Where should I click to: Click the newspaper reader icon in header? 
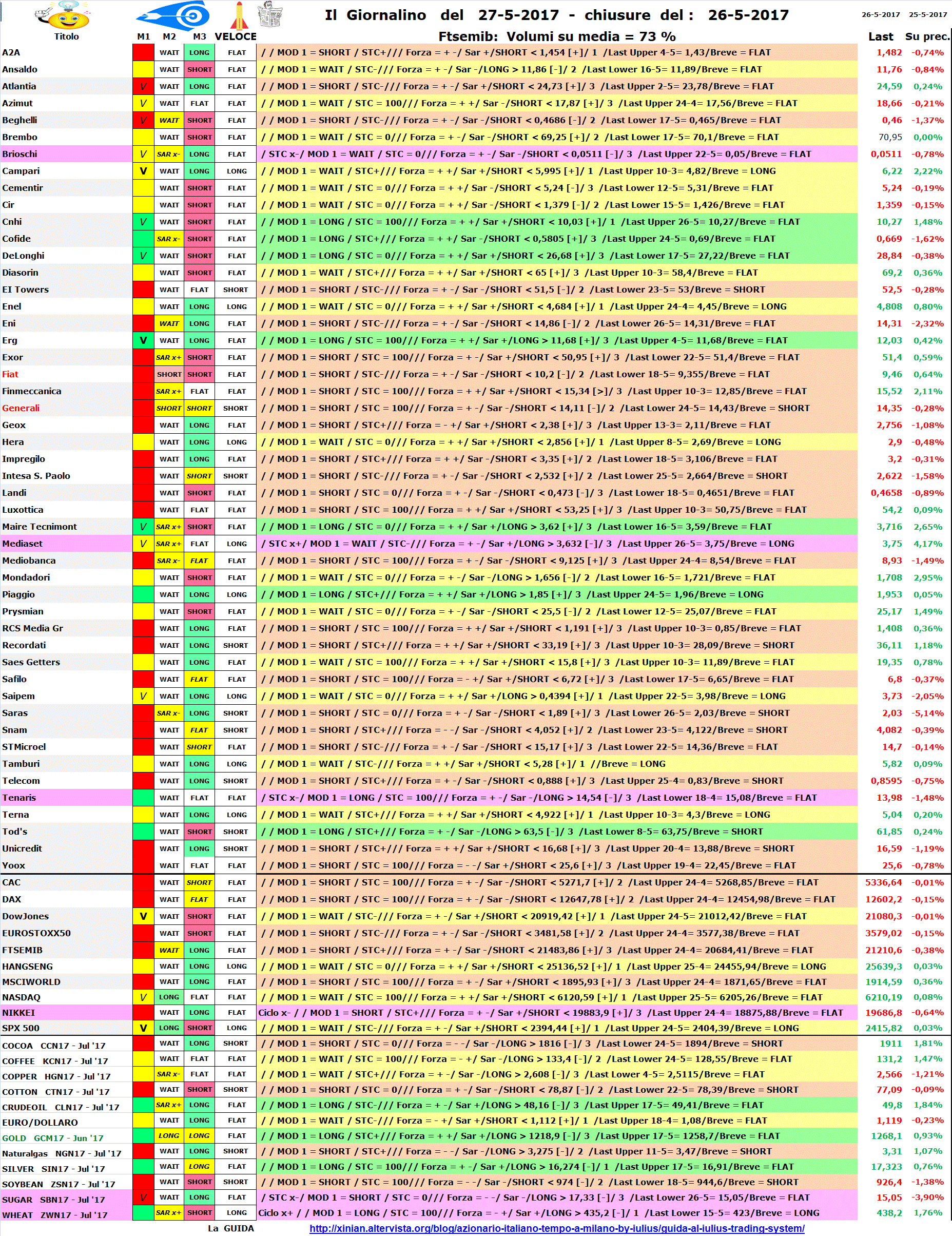(269, 14)
